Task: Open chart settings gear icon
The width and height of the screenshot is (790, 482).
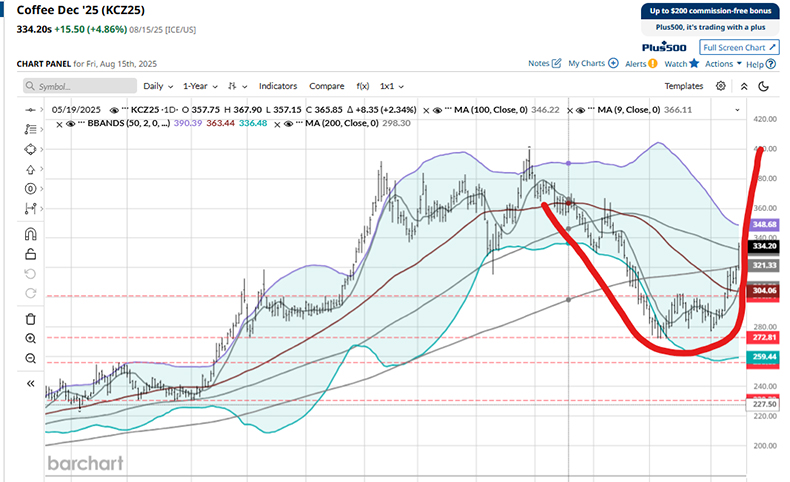Action: tap(721, 87)
